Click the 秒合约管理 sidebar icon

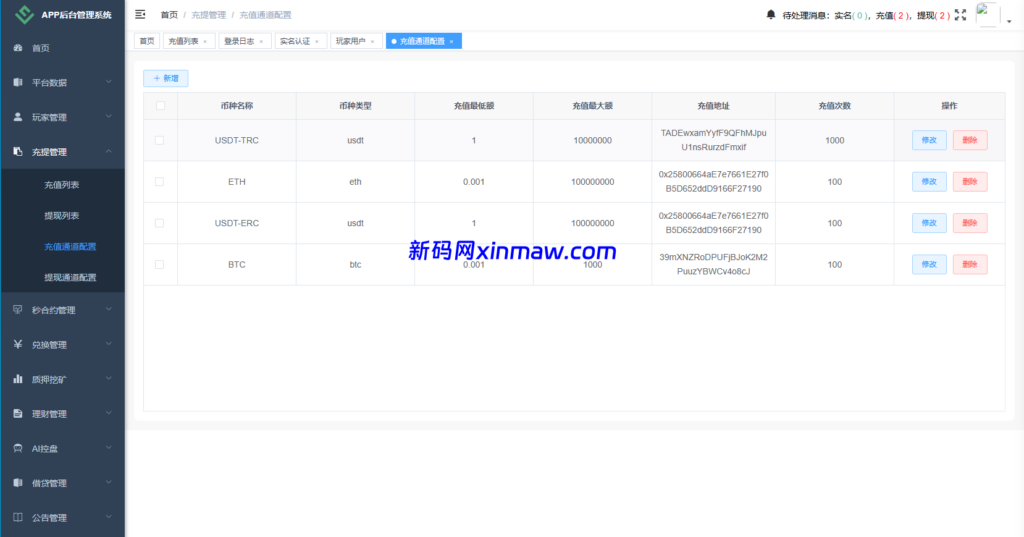18,310
